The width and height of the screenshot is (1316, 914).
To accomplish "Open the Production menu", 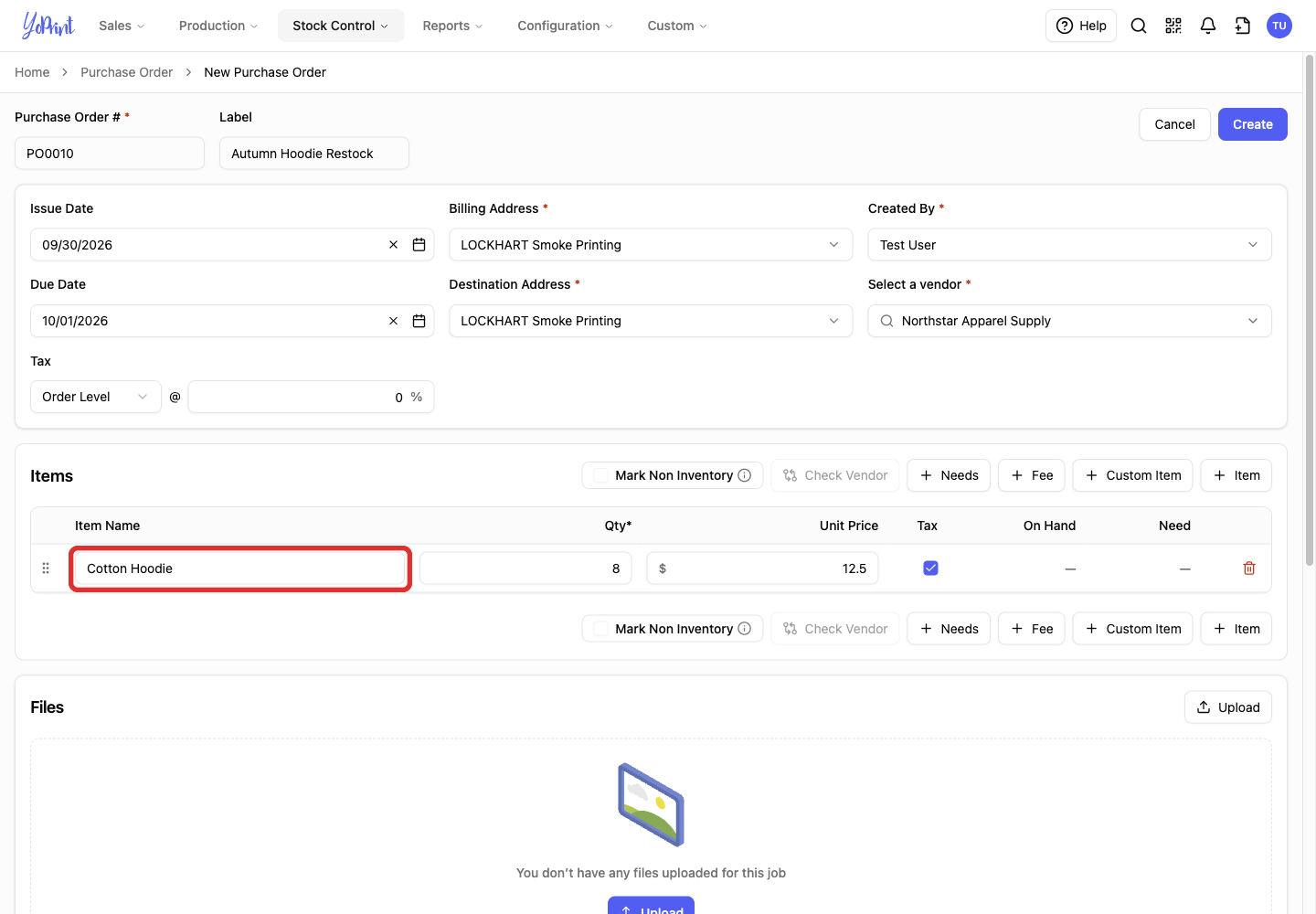I will pyautogui.click(x=218, y=26).
